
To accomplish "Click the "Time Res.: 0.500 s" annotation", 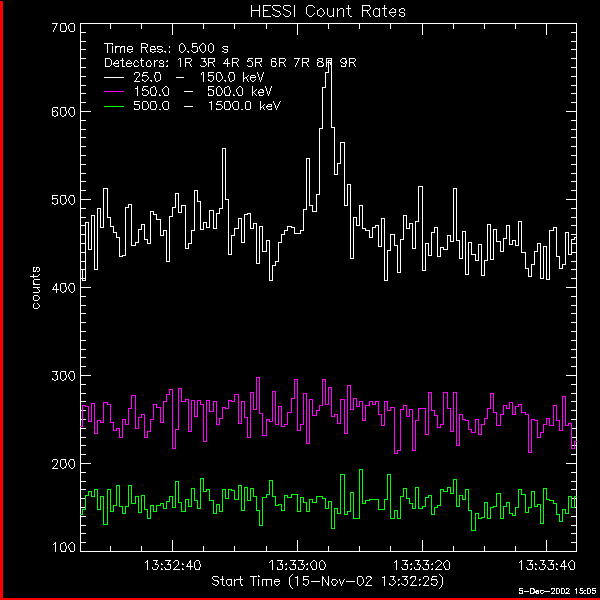I will point(166,48).
